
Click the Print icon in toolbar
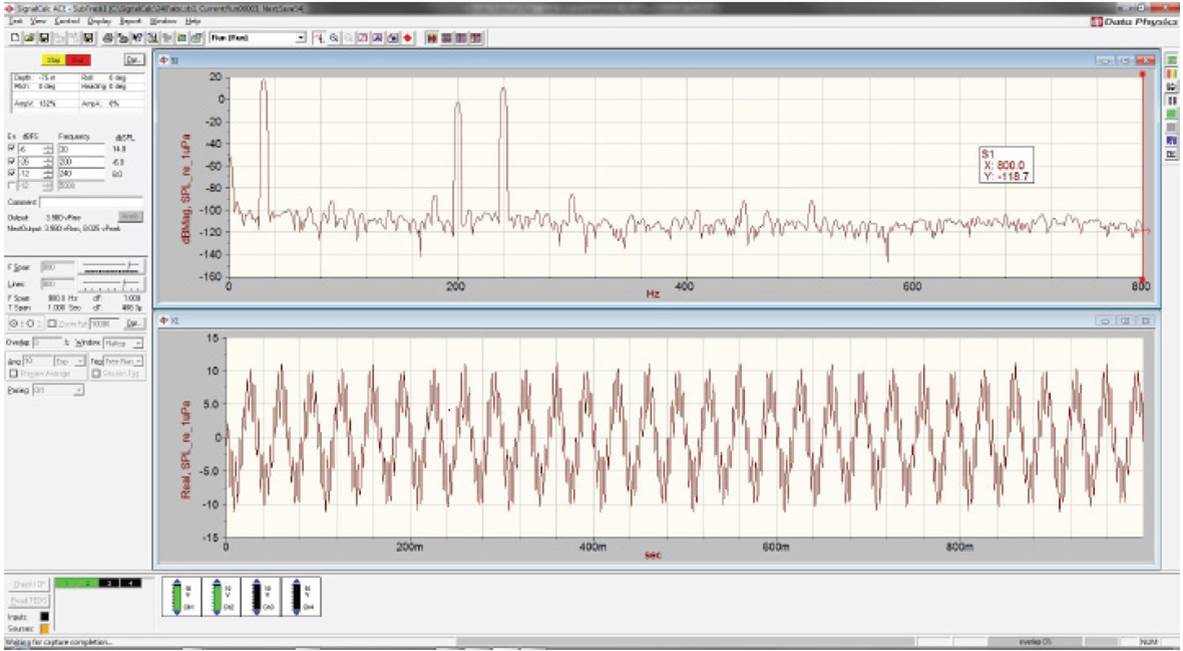click(x=108, y=38)
